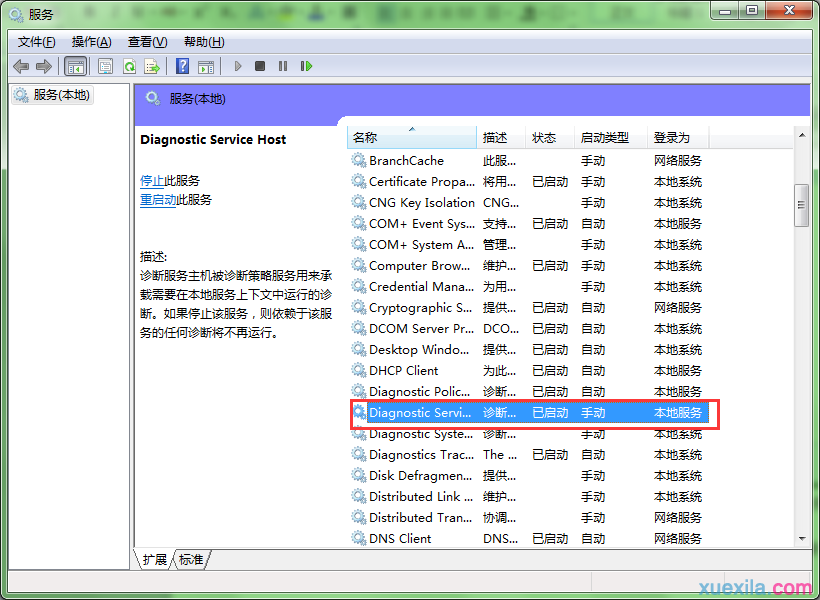Sort by the 名称 column header
This screenshot has width=820, height=600.
coord(412,138)
